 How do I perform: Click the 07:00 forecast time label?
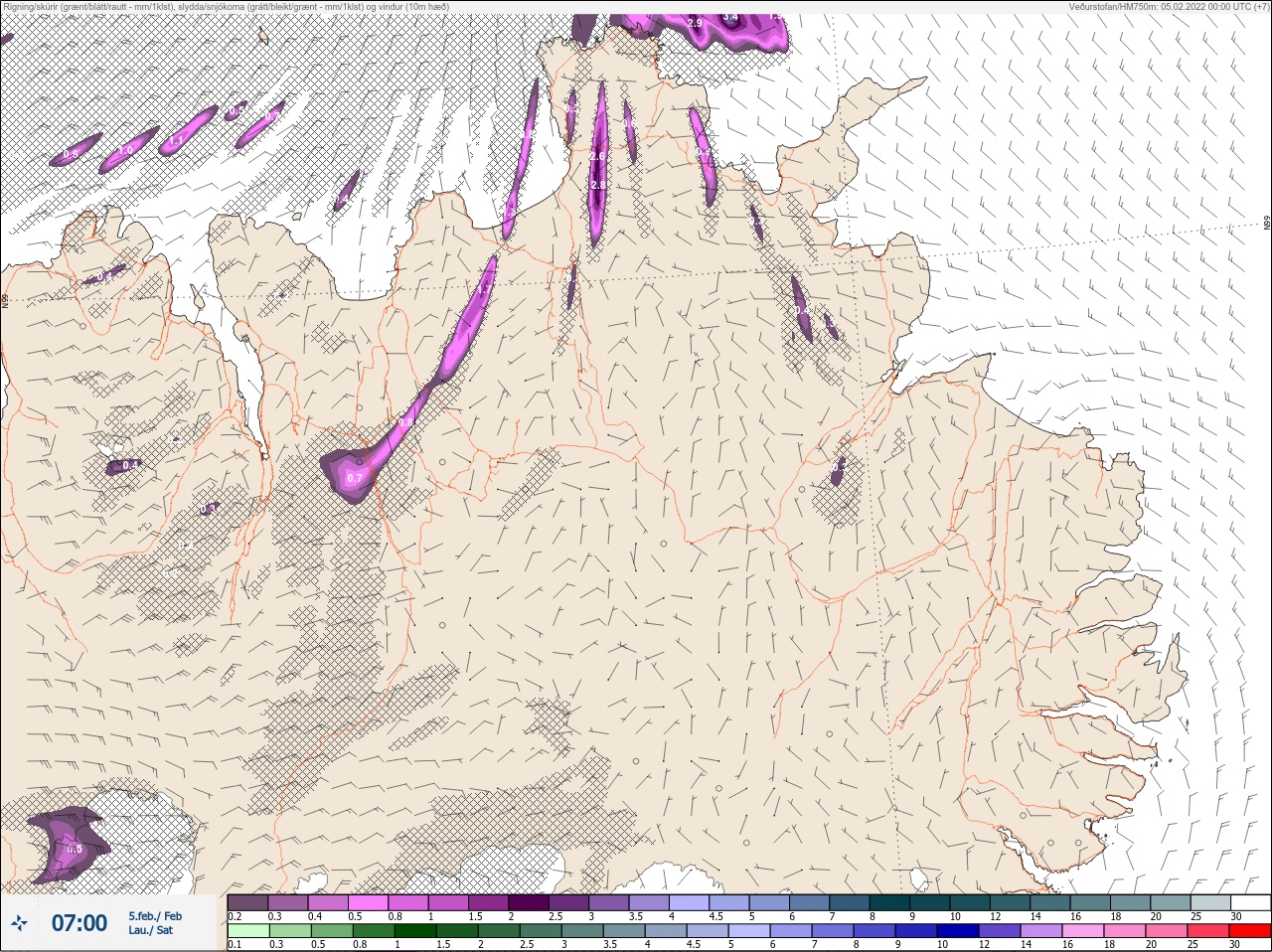79,923
